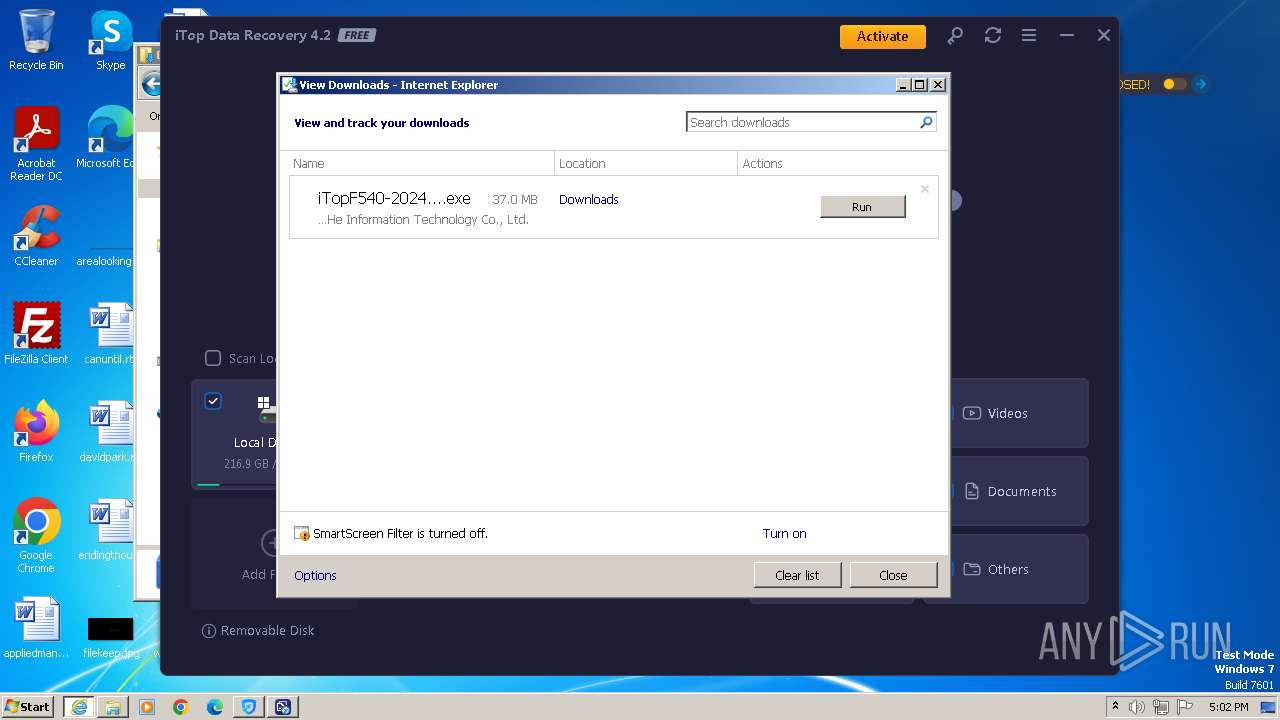Click the Action Center flag tray icon
Image resolution: width=1280 pixels, height=720 pixels.
(x=1185, y=707)
